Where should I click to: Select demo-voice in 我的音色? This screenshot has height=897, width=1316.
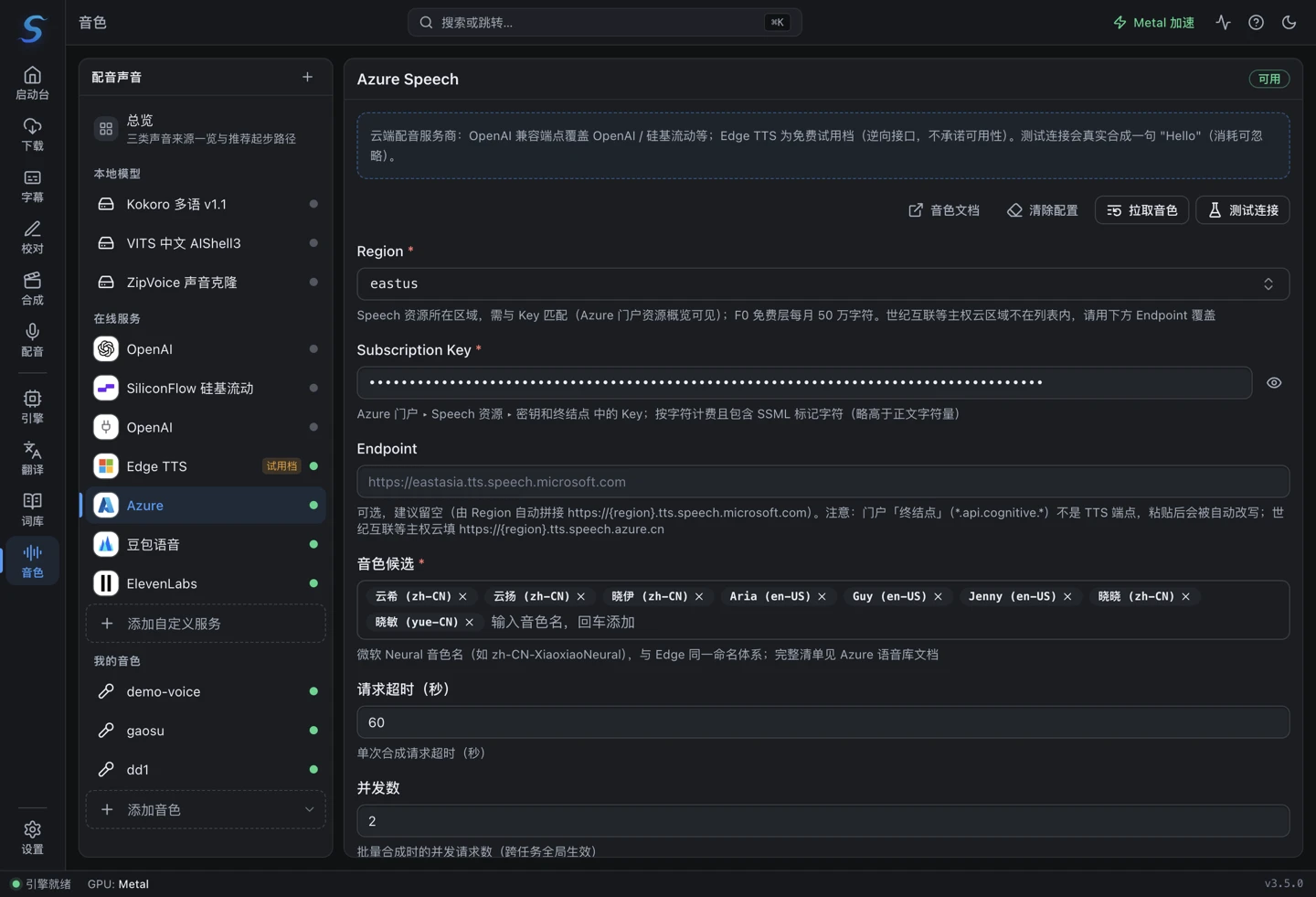(206, 691)
